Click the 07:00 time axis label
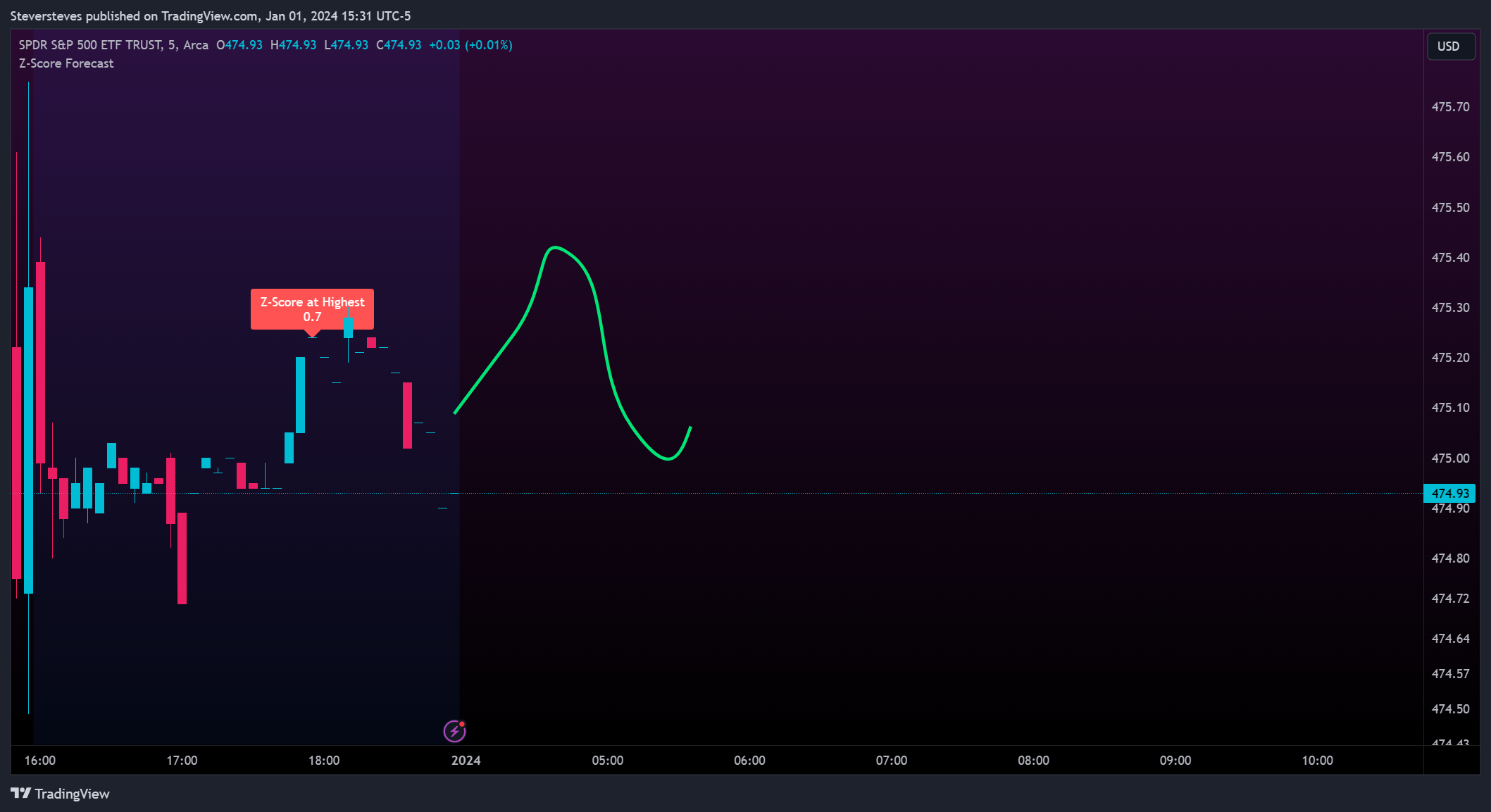This screenshot has width=1491, height=812. point(892,761)
